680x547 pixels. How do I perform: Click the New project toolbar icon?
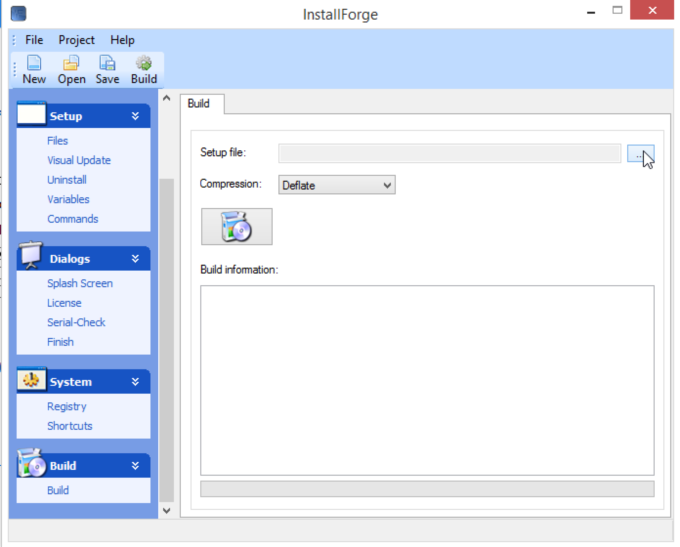click(34, 70)
